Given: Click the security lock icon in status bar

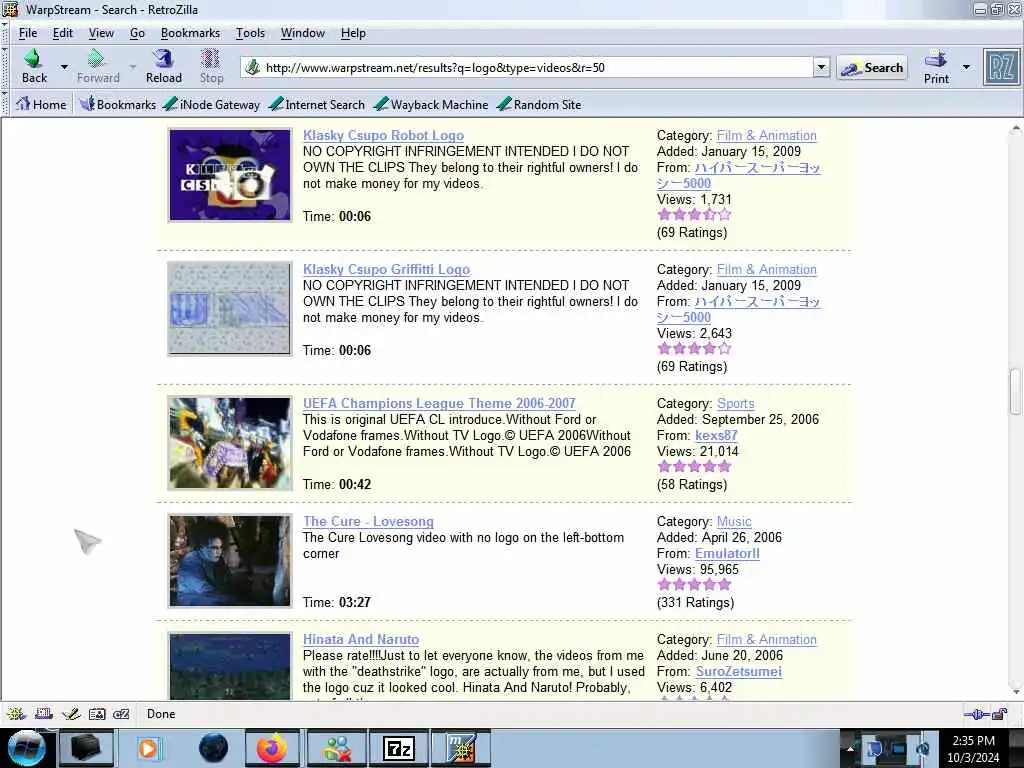Looking at the screenshot, I should (999, 714).
